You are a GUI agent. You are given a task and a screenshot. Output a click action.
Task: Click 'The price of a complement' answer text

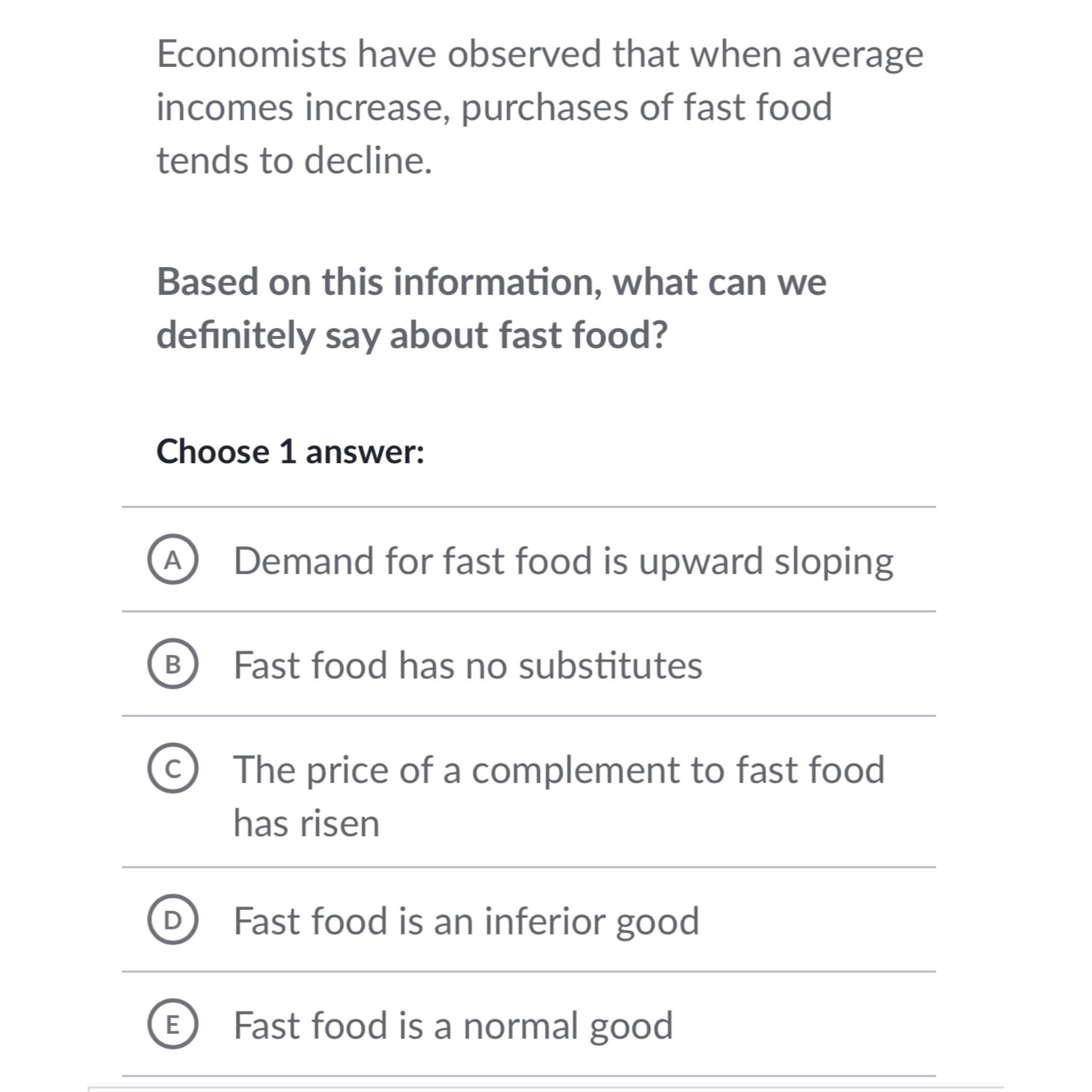pyautogui.click(x=559, y=796)
